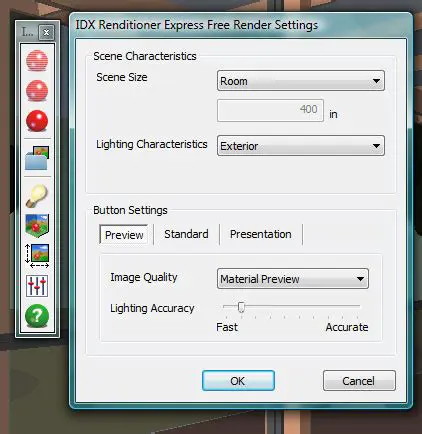Click the Standard render sphere icon
The width and height of the screenshot is (422, 434).
coord(37,91)
